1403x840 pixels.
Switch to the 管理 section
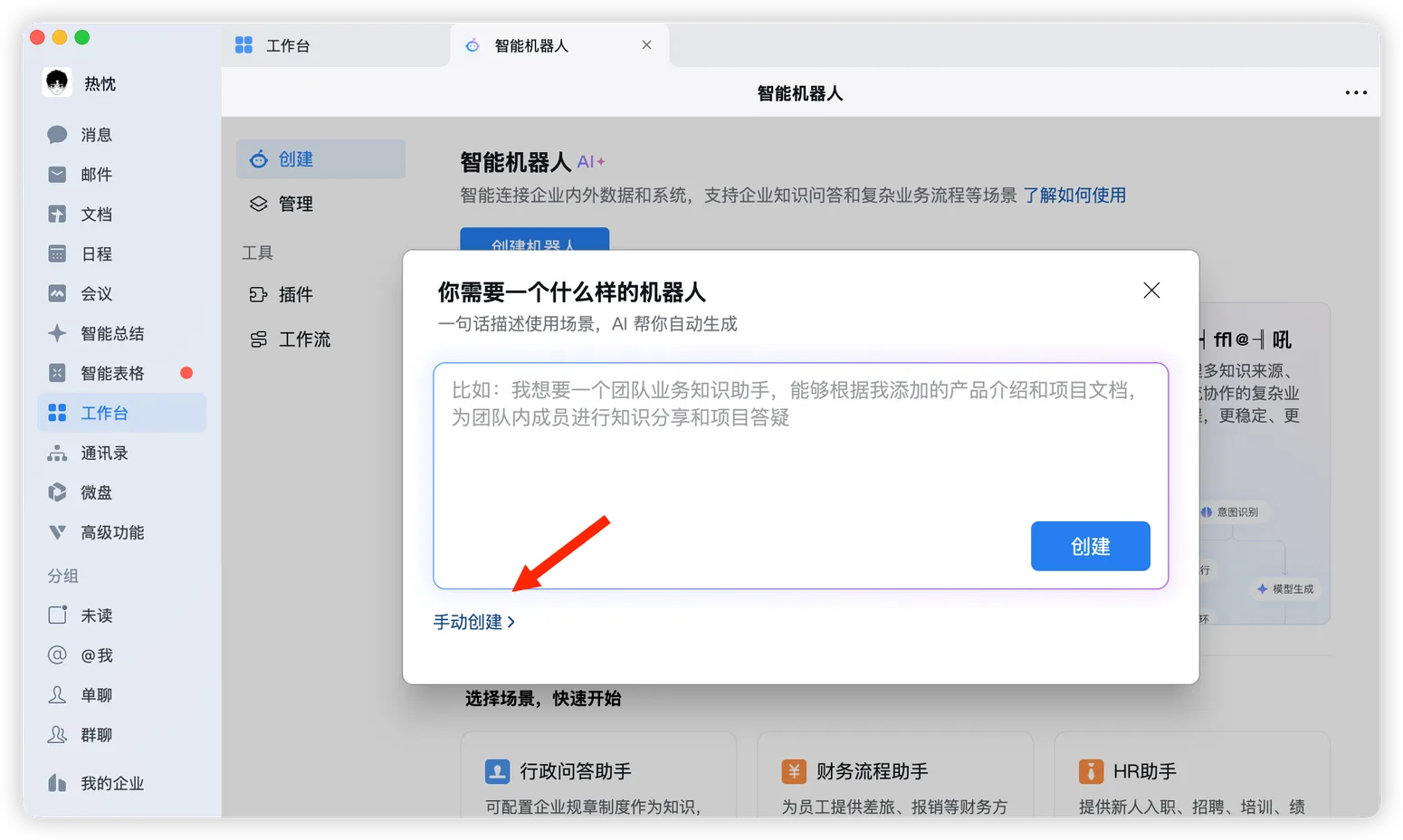click(297, 204)
